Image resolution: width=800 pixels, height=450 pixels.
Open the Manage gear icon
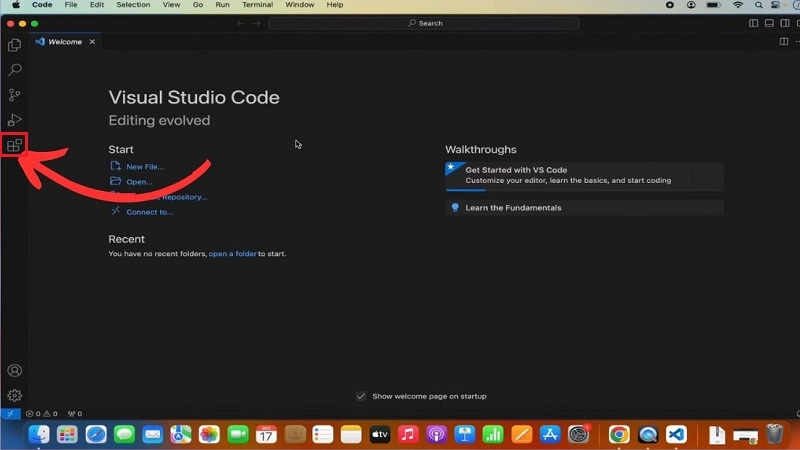[x=14, y=395]
